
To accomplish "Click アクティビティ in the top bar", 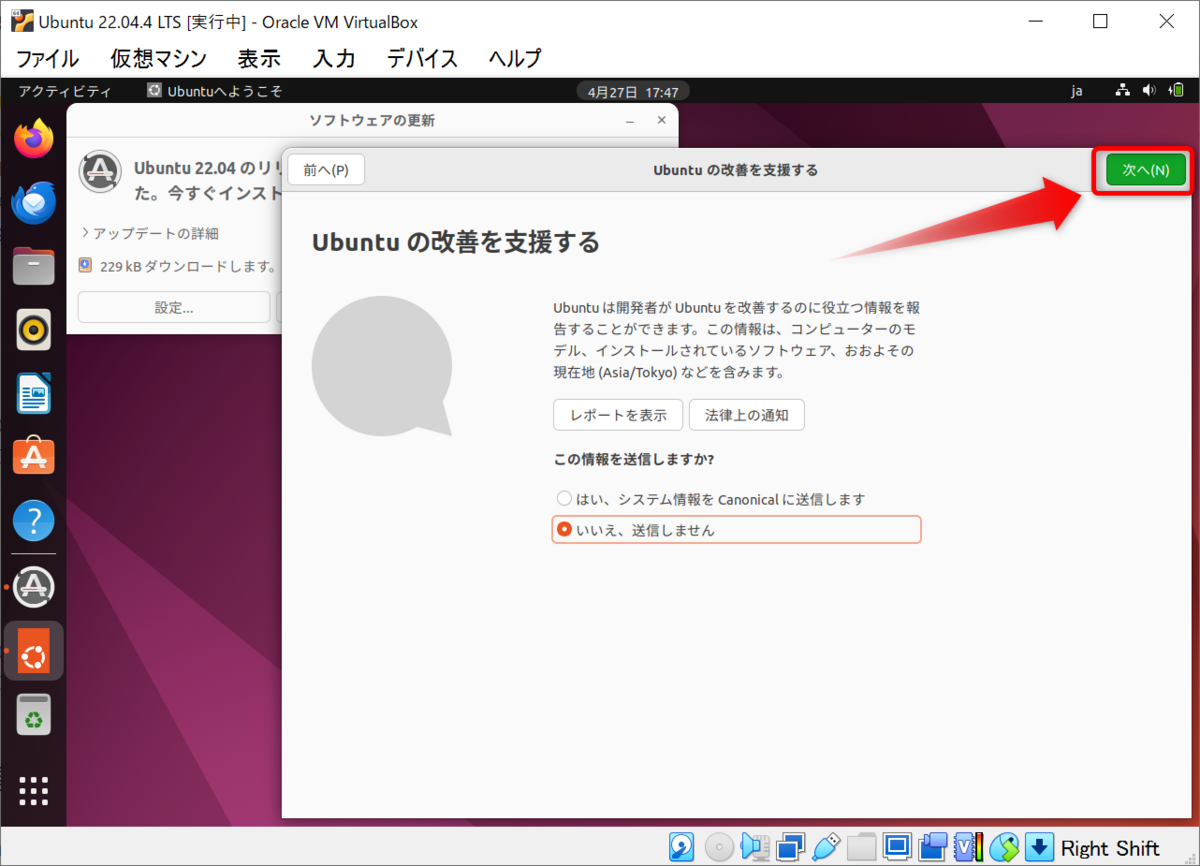I will [x=64, y=91].
